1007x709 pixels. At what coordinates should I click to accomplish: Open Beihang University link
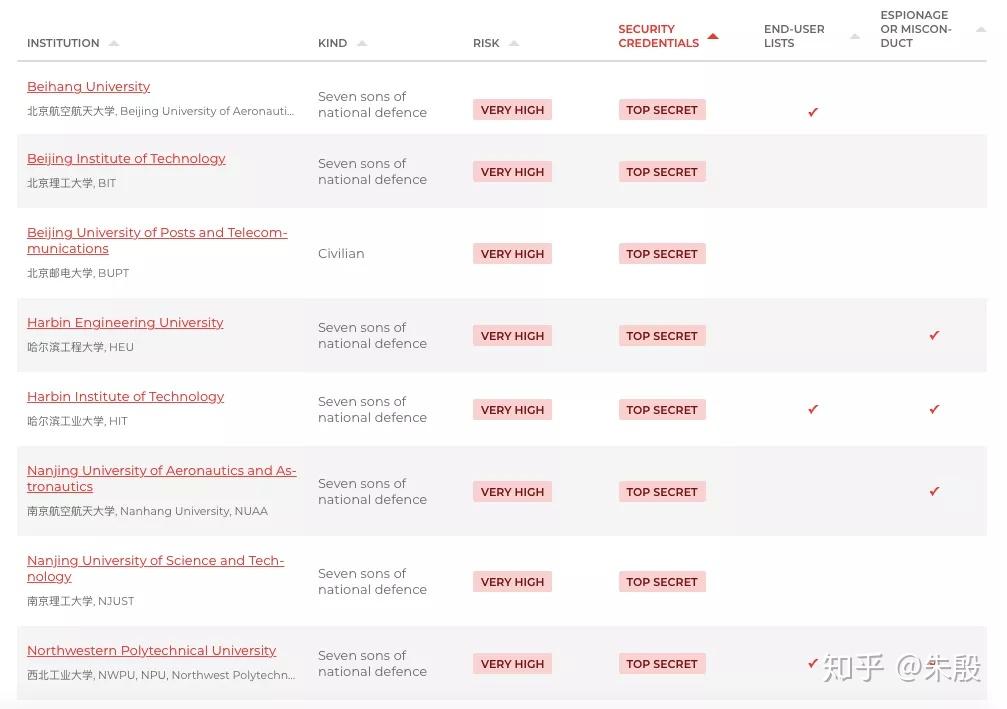[89, 87]
